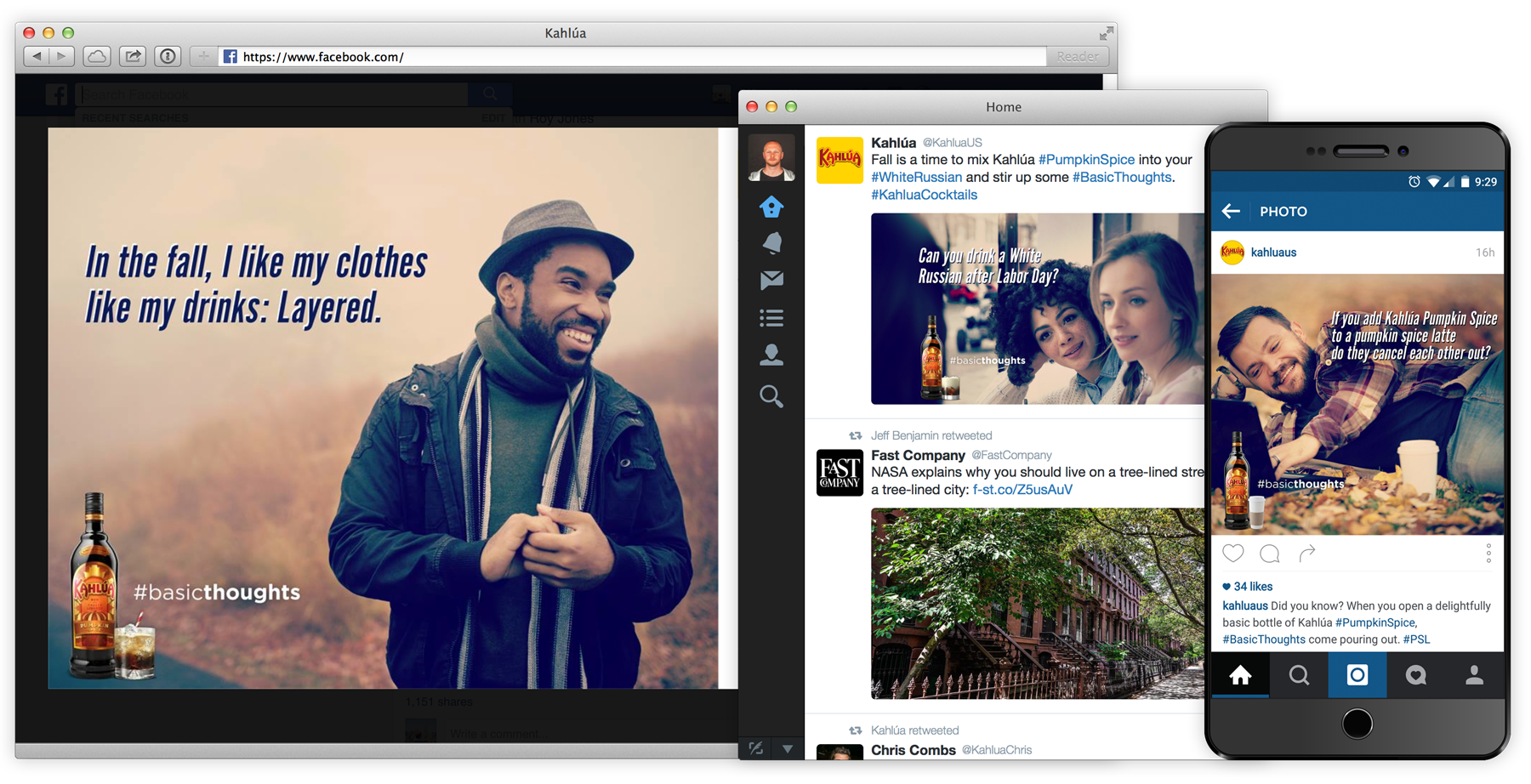The width and height of the screenshot is (1531, 784).
Task: Open the @FastCompany handle
Action: [x=1011, y=456]
